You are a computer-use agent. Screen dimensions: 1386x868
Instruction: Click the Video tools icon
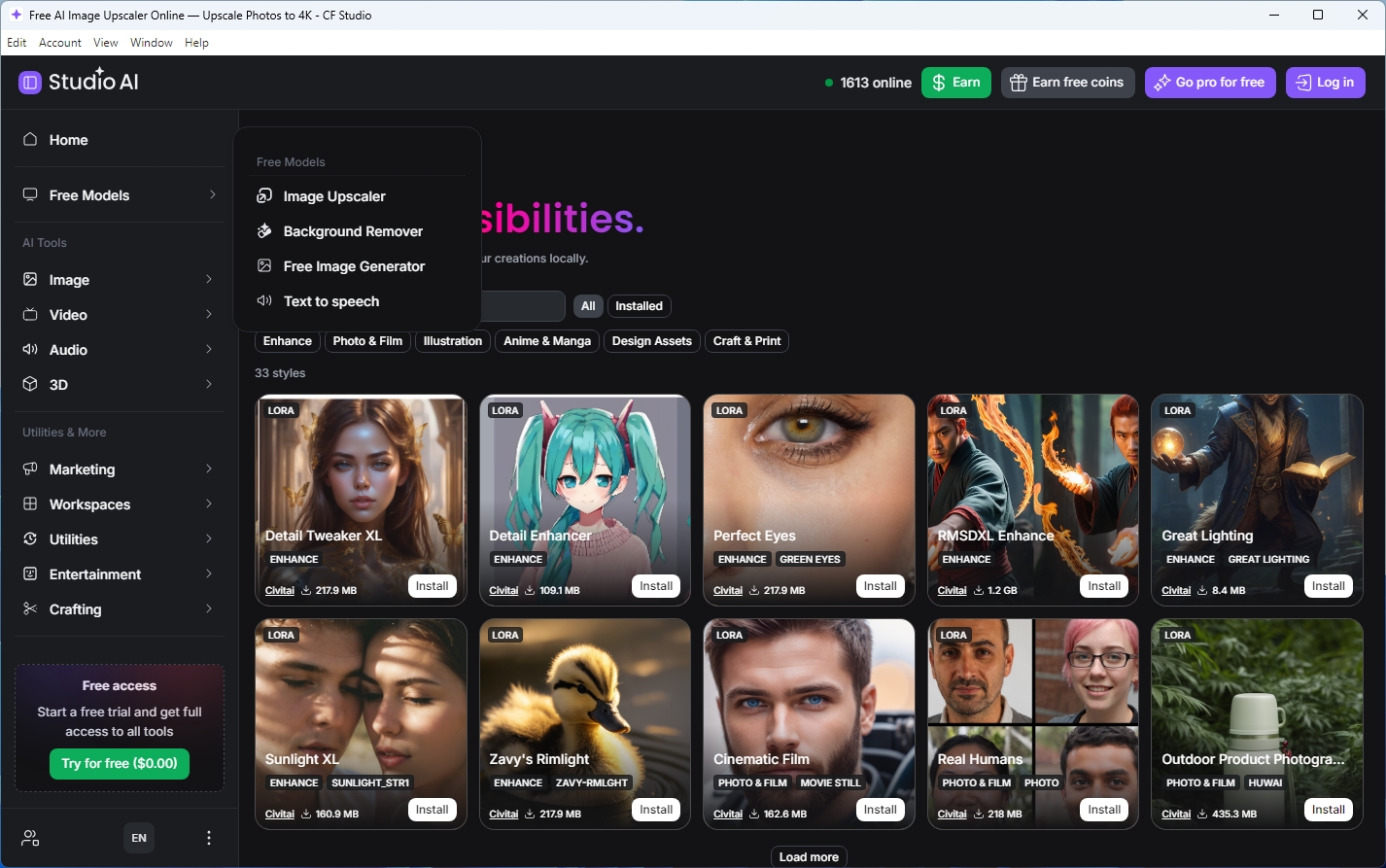click(x=30, y=314)
